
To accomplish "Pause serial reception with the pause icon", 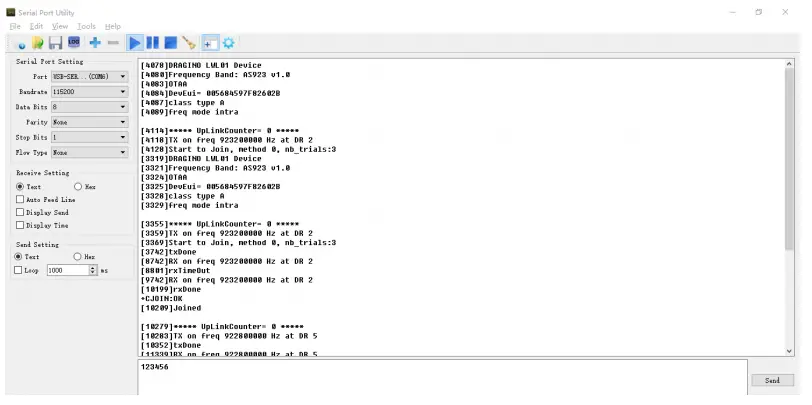I will click(x=152, y=43).
